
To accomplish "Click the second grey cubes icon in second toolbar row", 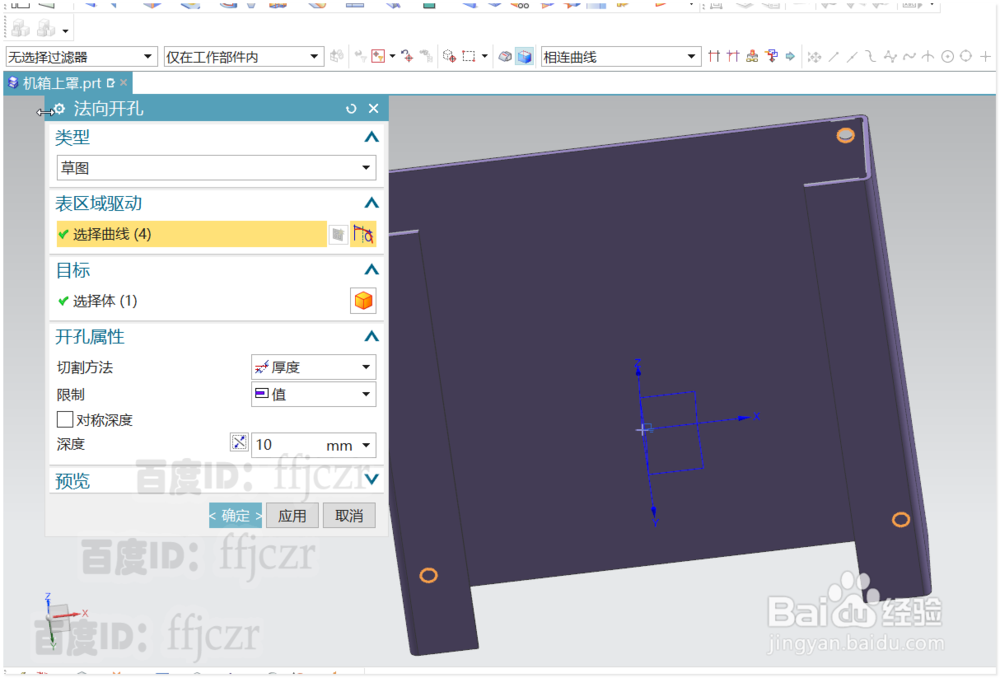I will click(46, 28).
